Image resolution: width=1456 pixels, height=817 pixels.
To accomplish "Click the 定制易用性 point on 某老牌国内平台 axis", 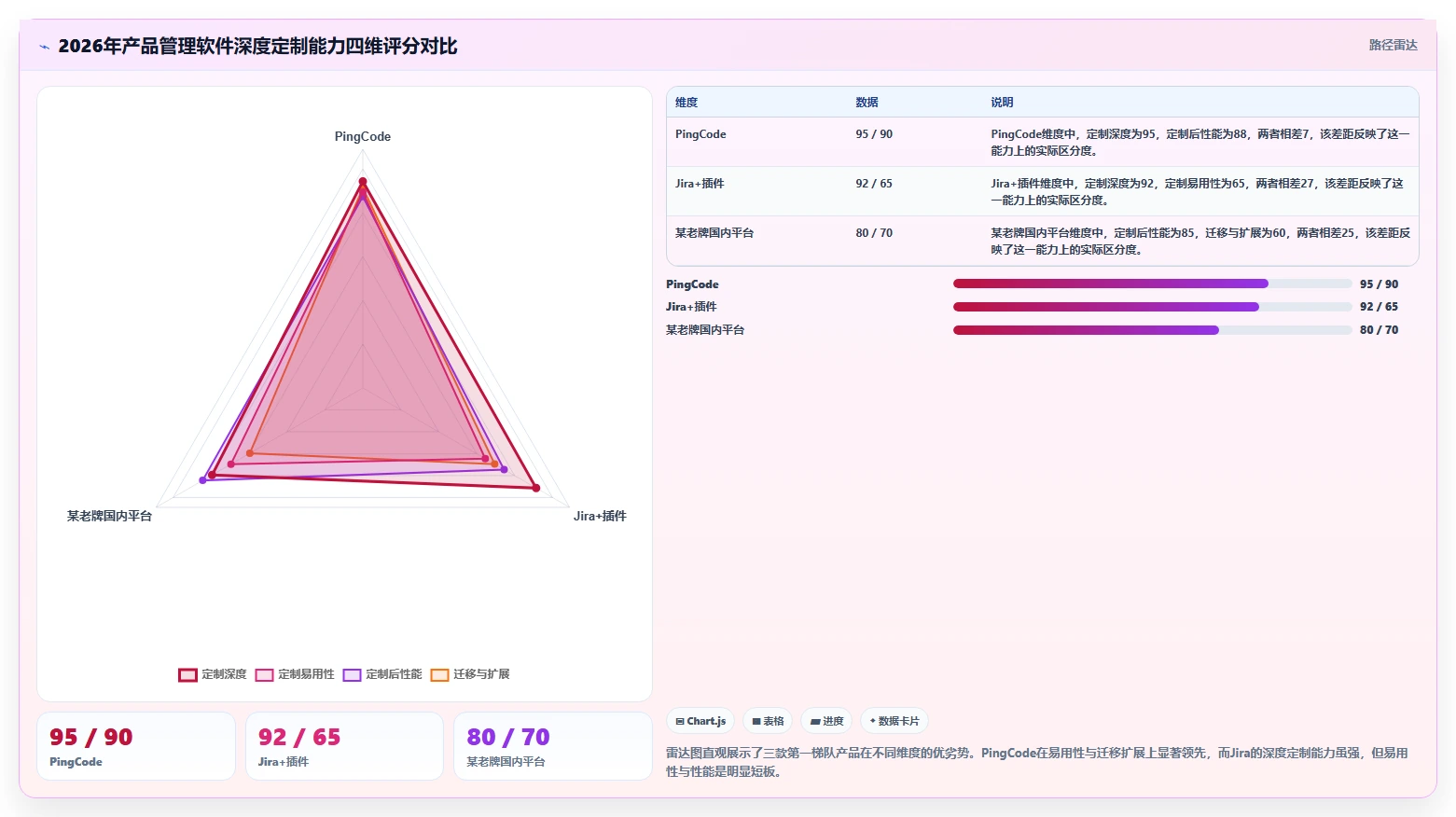I will [x=231, y=464].
